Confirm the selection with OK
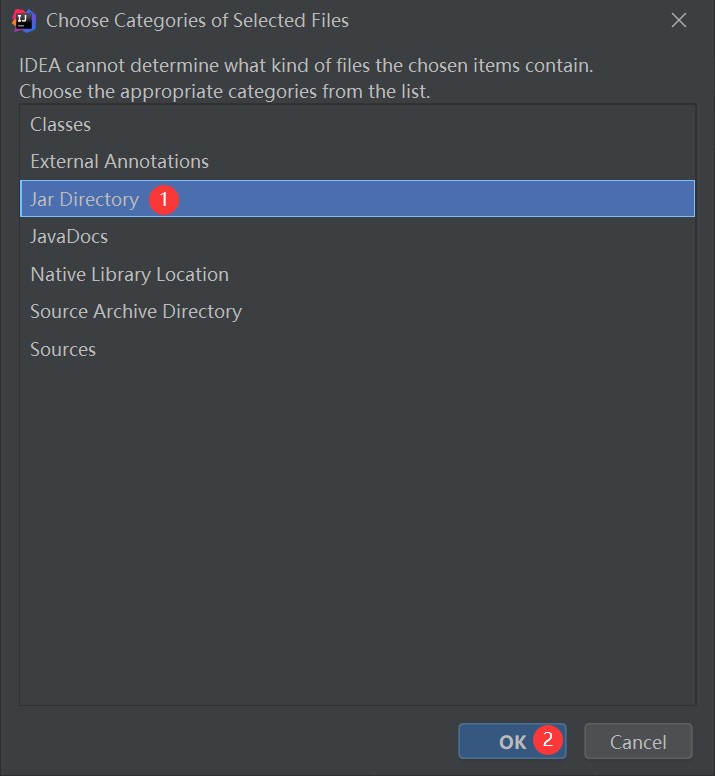 click(512, 741)
